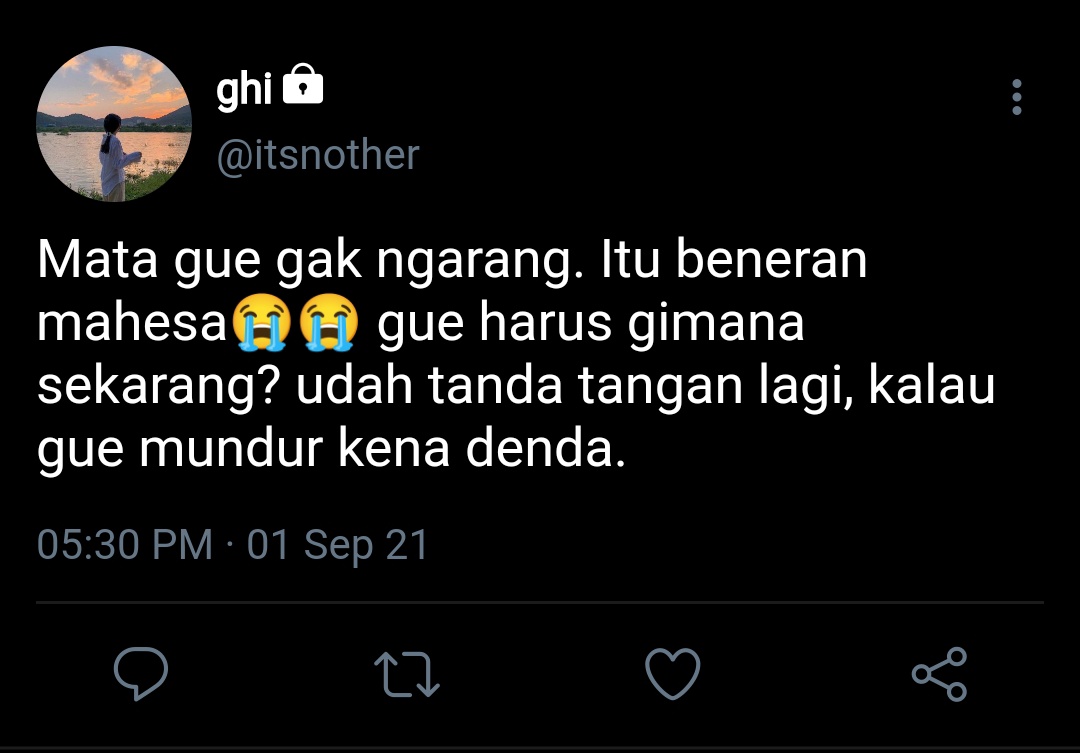Click the phrase Itu beneran

pyautogui.click(x=734, y=259)
